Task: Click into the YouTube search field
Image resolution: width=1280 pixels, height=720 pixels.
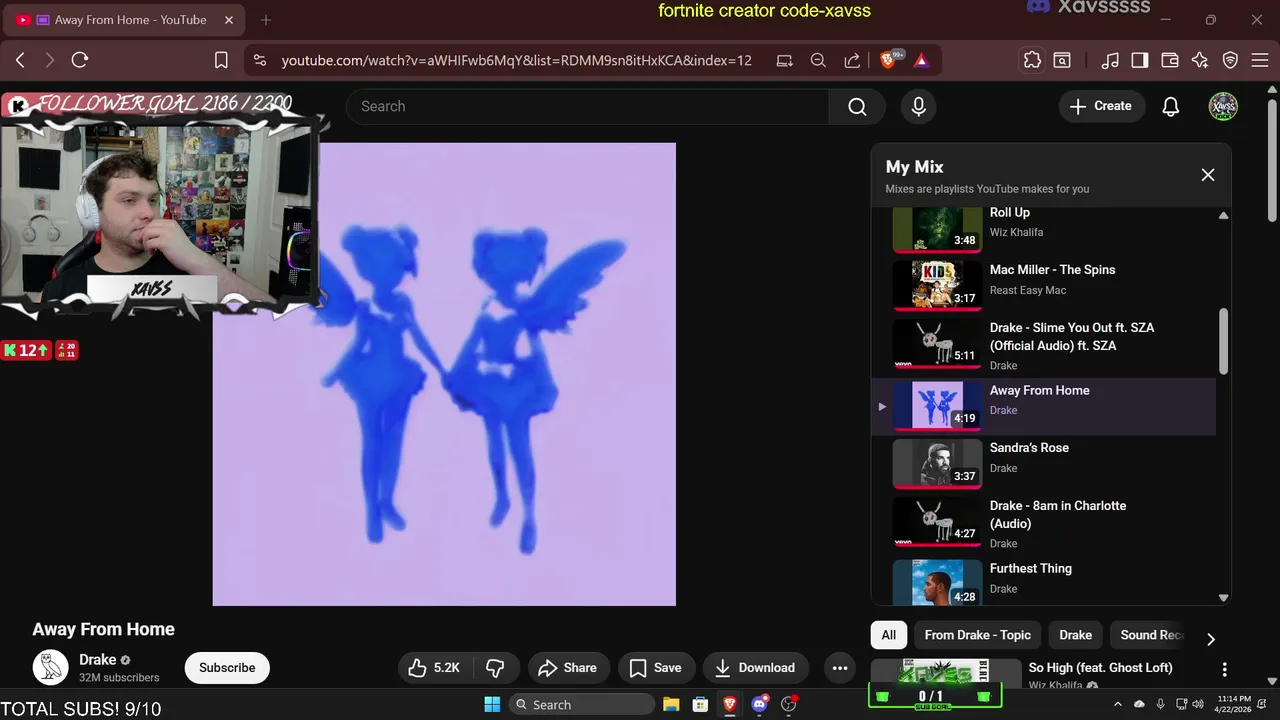Action: coord(588,106)
